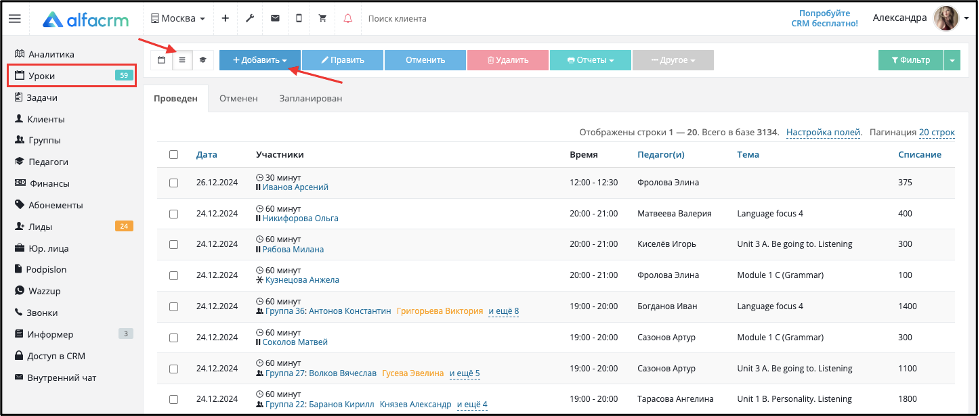Switch to the Отменен tab

239,99
